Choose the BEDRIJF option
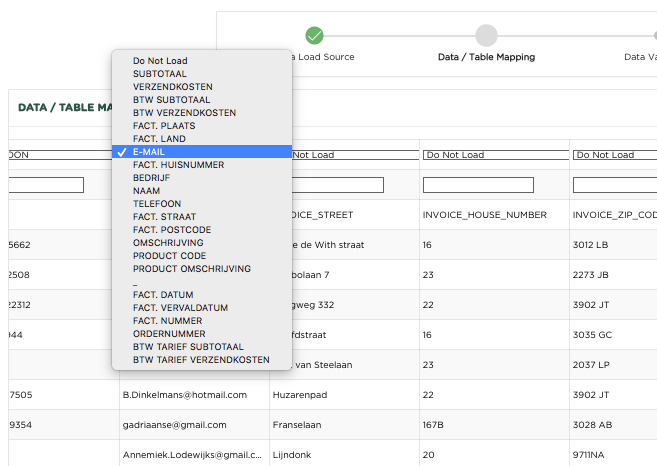 coord(150,178)
